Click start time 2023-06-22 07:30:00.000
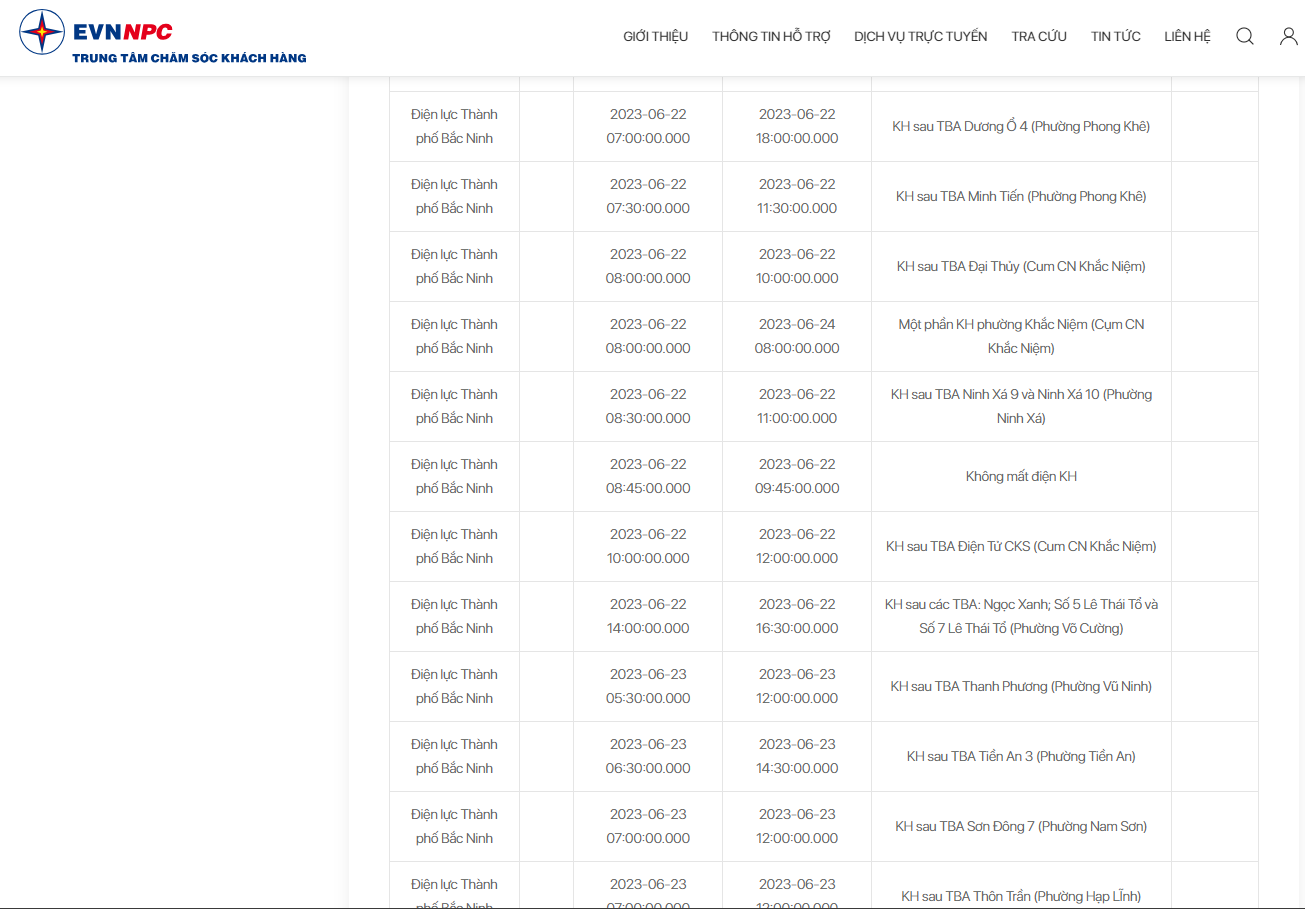 pos(648,197)
